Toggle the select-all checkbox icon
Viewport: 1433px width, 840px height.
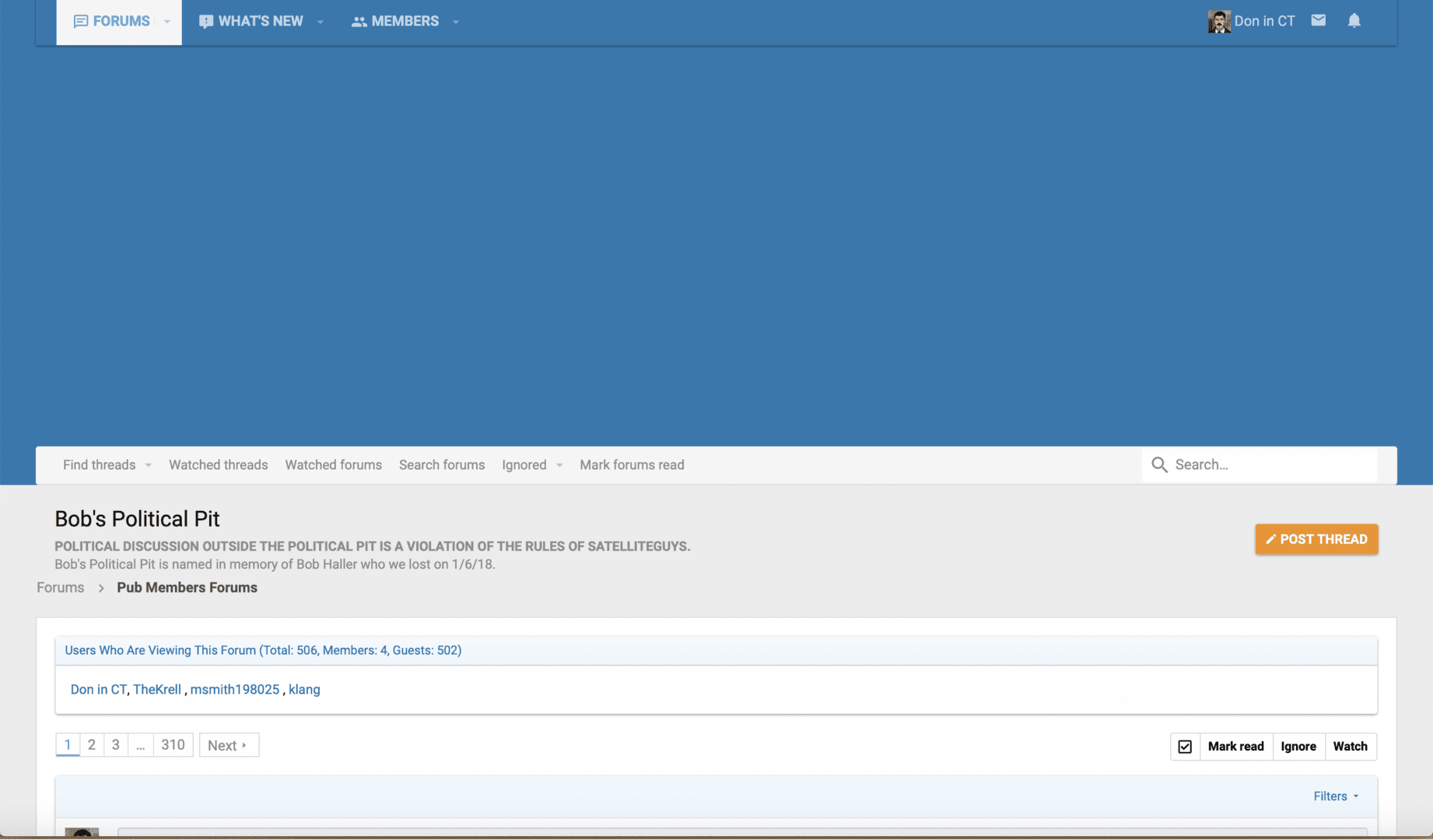point(1185,747)
